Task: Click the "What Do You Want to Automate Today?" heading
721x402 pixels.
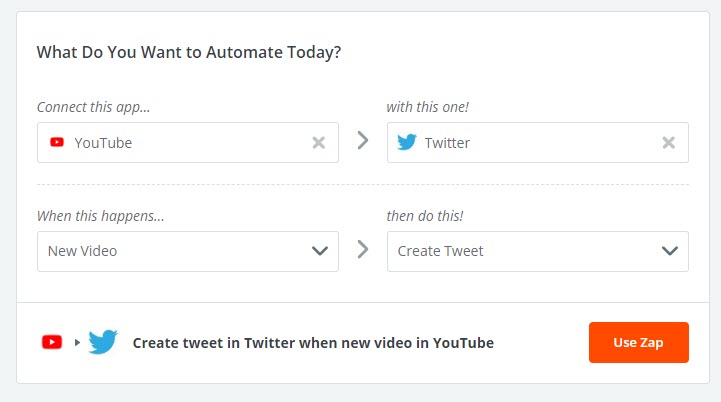Action: pos(189,52)
